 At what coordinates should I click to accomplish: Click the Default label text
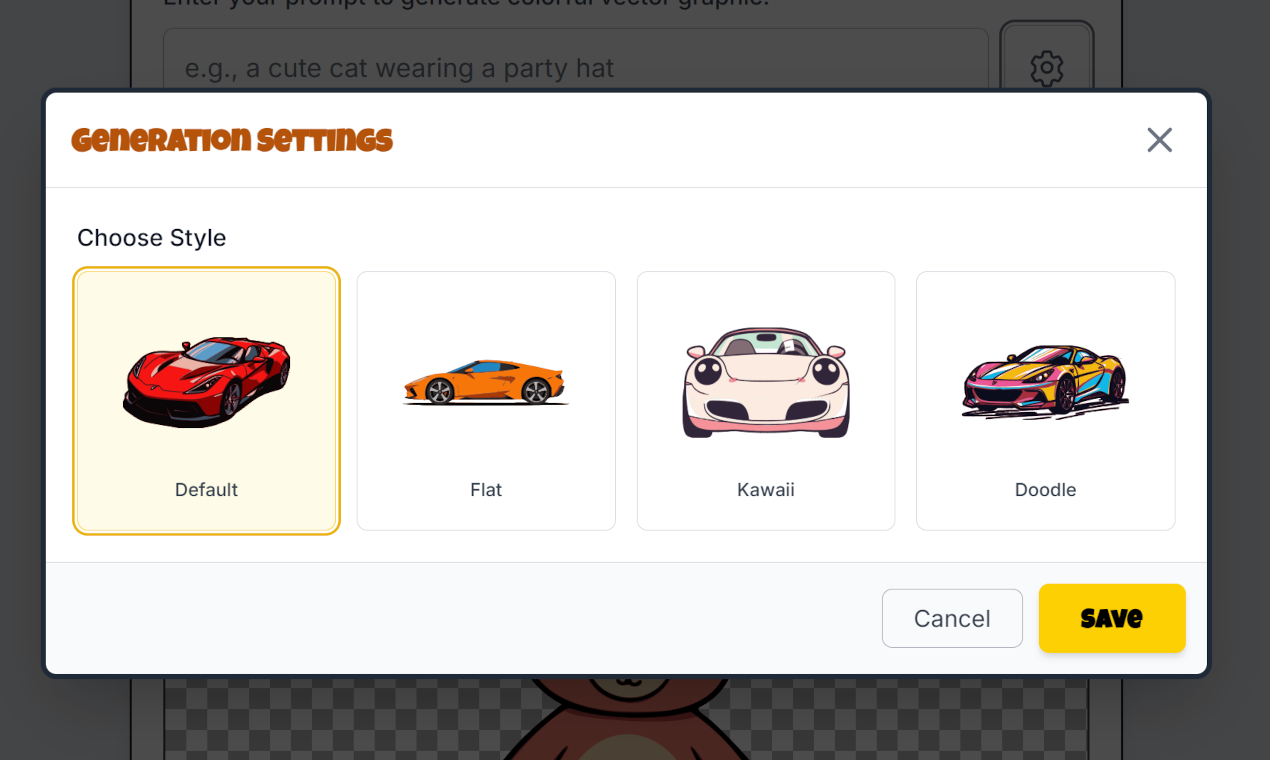pyautogui.click(x=207, y=490)
